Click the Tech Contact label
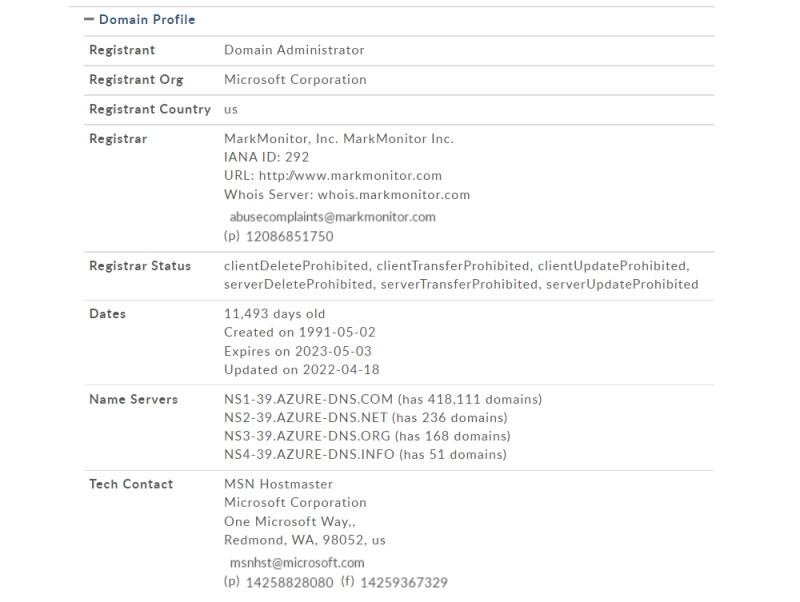The width and height of the screenshot is (800, 602). (131, 484)
